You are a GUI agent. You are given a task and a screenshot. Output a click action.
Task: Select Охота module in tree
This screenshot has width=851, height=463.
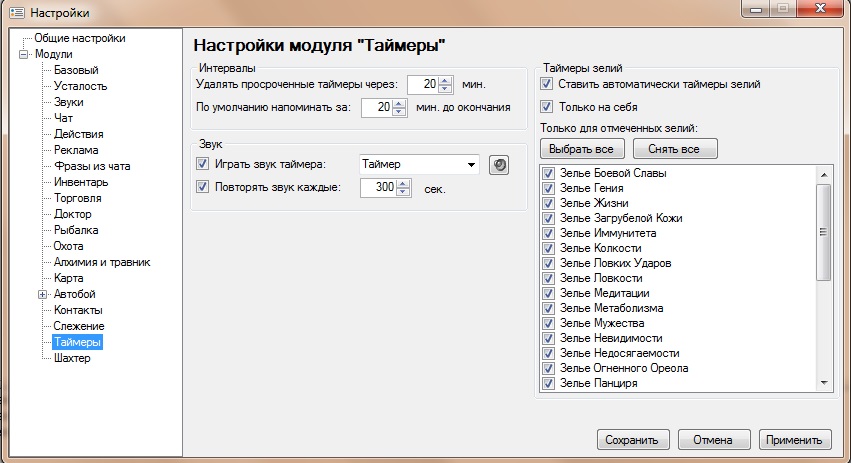click(68, 246)
